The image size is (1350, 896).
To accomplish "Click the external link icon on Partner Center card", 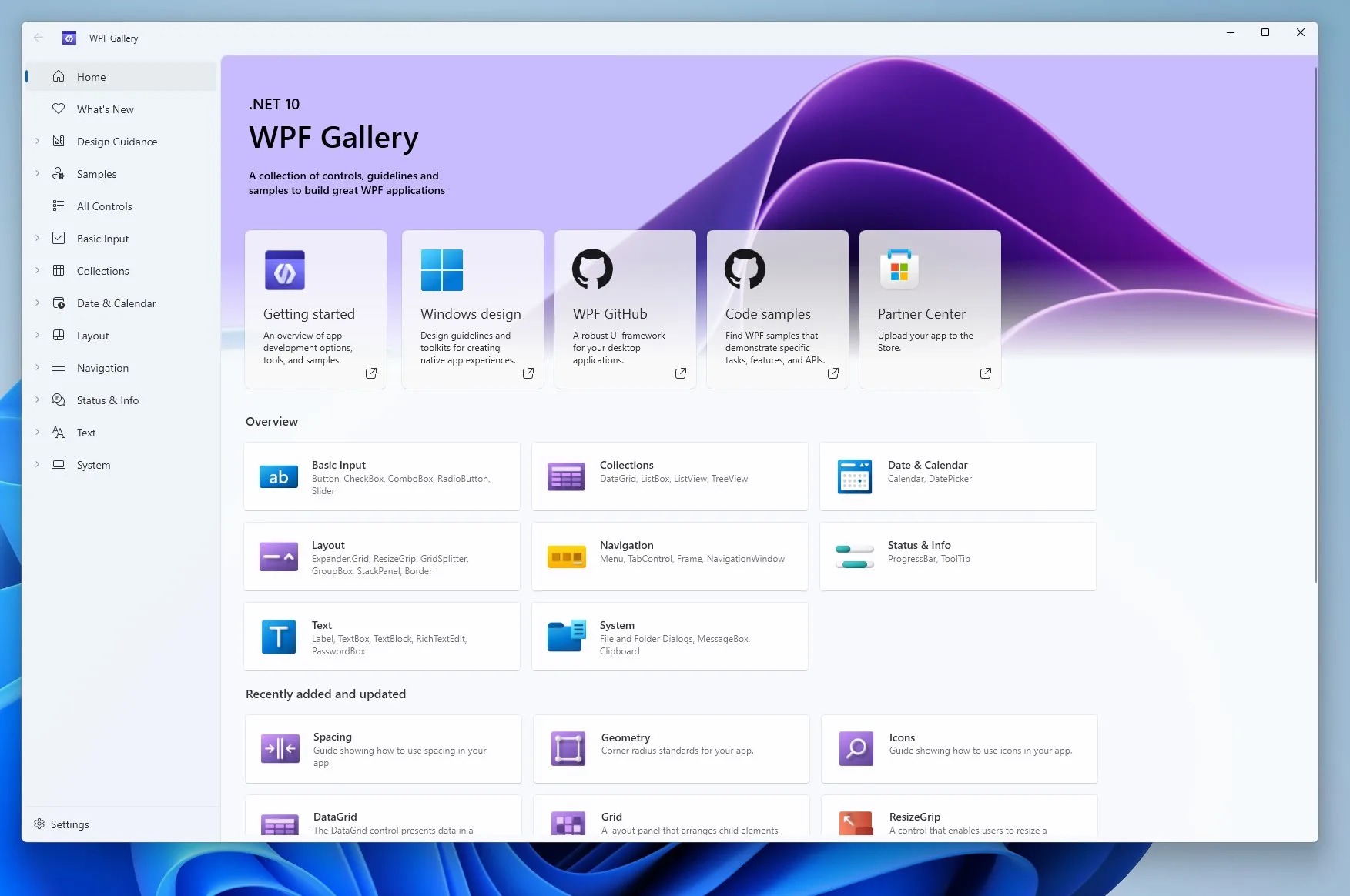I will coord(986,373).
